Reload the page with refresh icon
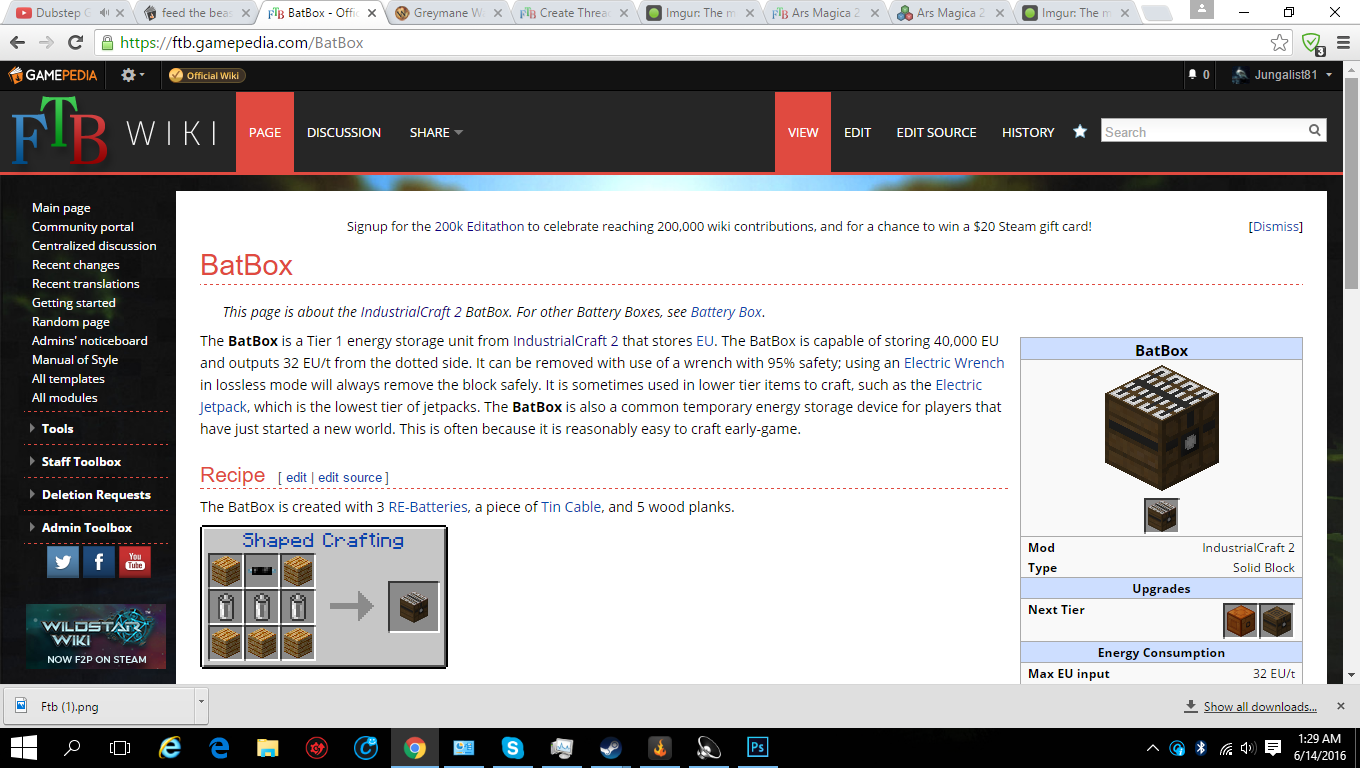The image size is (1360, 768). [75, 43]
